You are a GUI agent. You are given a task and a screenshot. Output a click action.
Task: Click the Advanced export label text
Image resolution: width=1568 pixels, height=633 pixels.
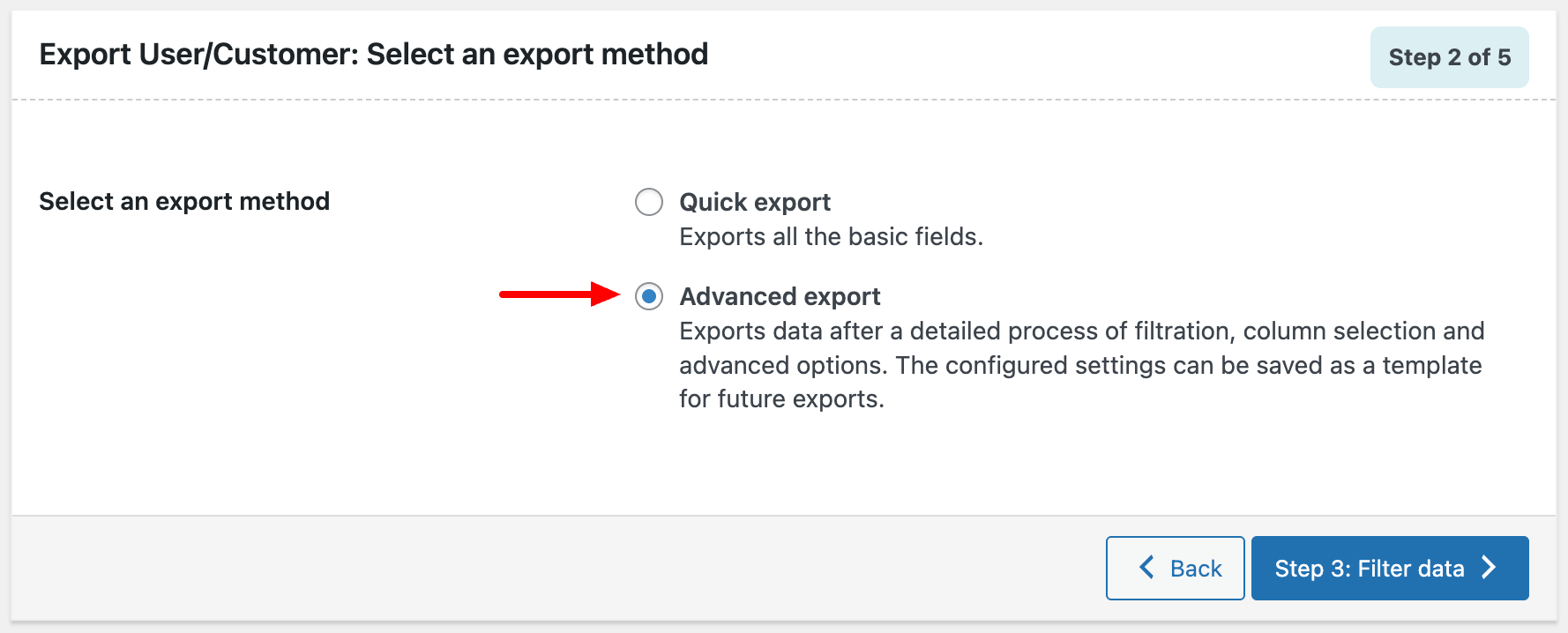780,296
